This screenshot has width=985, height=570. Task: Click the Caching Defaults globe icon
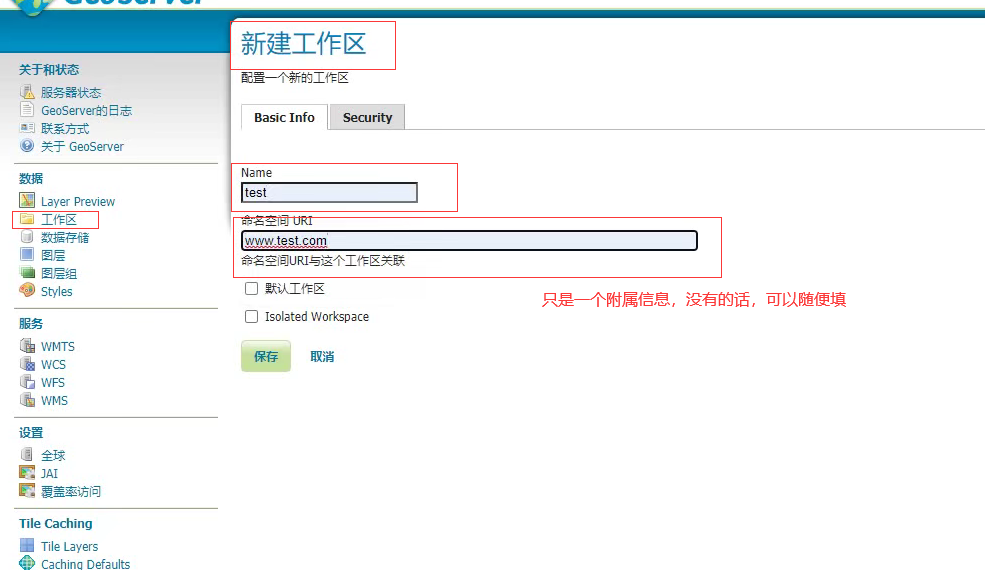tap(27, 563)
